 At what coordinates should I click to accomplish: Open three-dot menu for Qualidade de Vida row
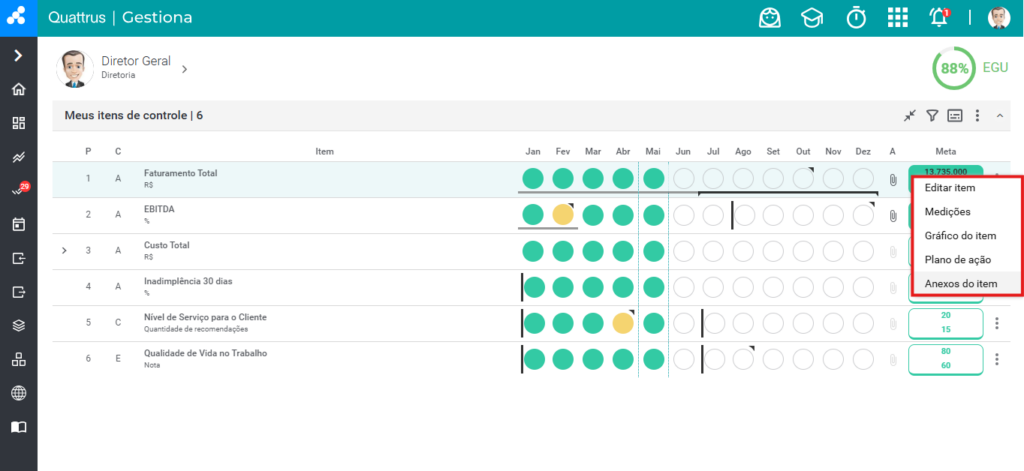coord(997,359)
